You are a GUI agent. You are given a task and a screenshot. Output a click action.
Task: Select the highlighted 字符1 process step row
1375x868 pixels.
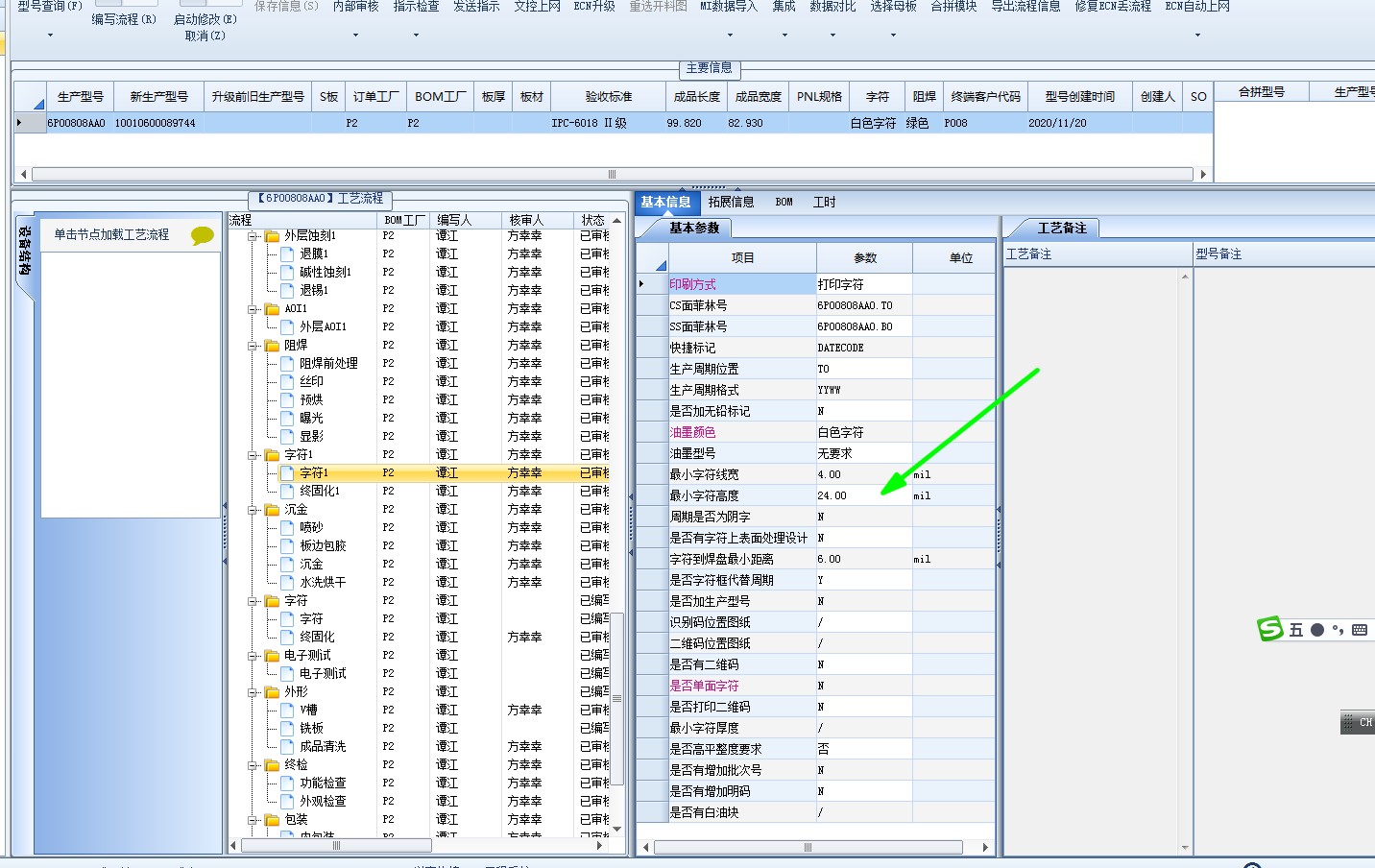point(420,473)
